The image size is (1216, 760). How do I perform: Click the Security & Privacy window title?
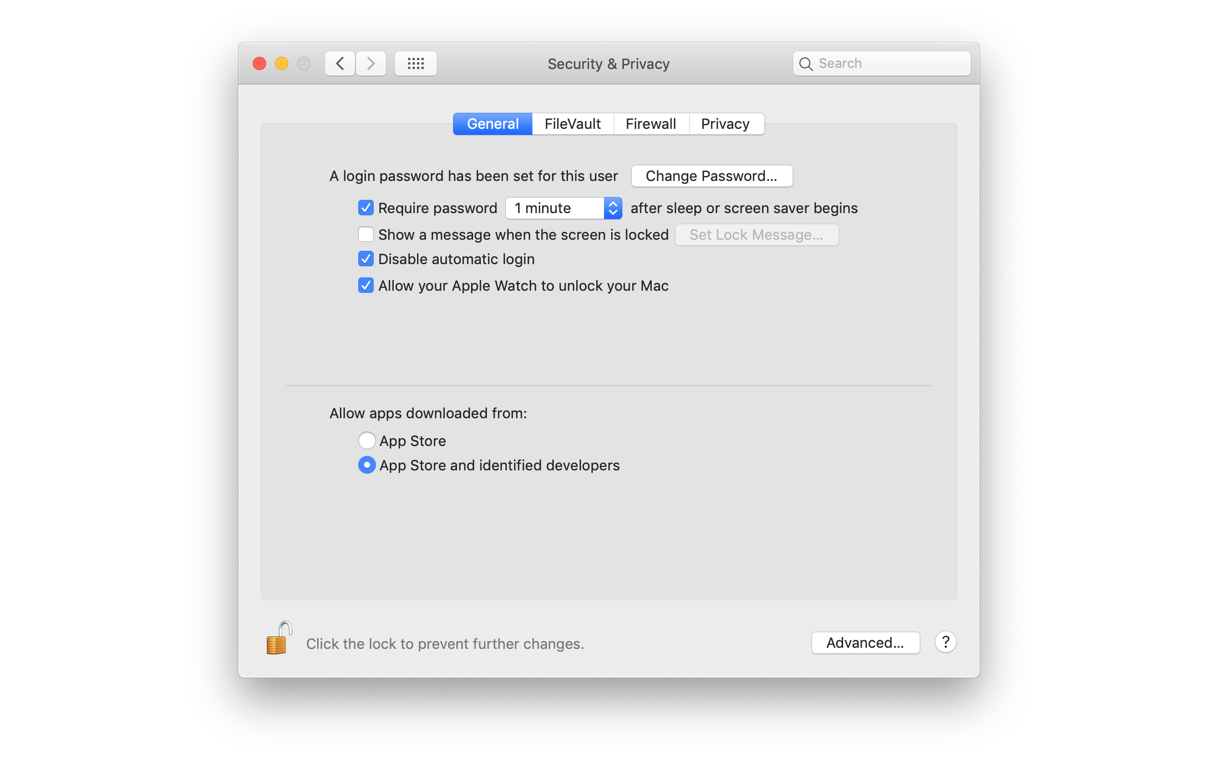609,64
